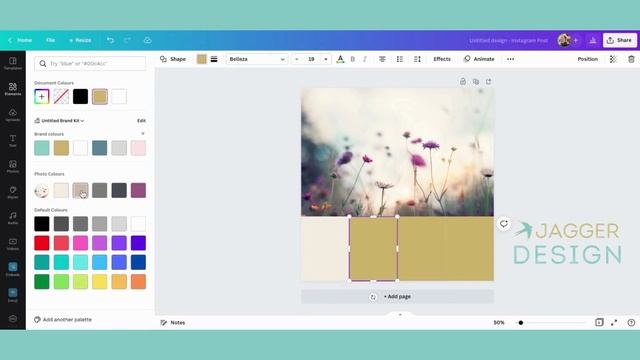The width and height of the screenshot is (640, 360).
Task: Click the transparency checkerboard icon
Action: point(613,59)
